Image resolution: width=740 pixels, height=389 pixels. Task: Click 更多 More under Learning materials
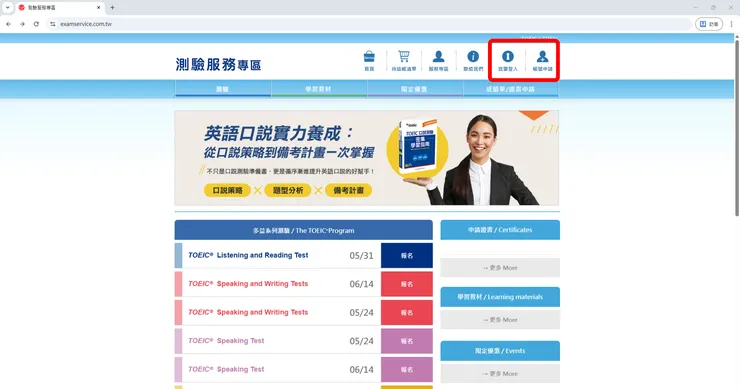click(500, 320)
